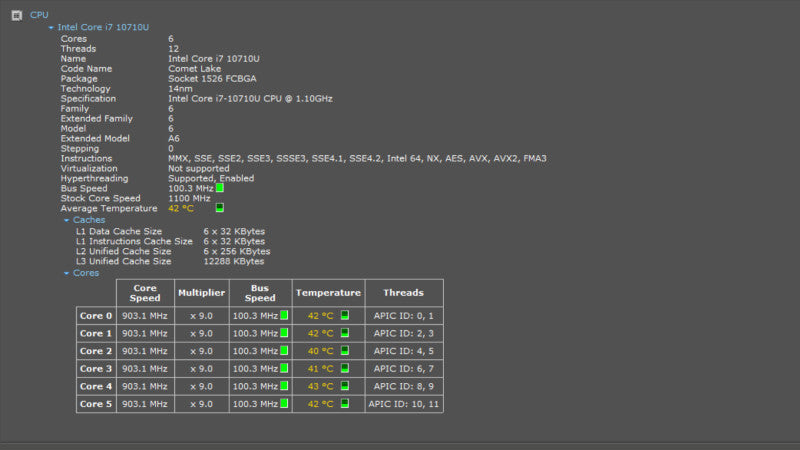The width and height of the screenshot is (800, 450).
Task: Click the 'APIC ID: 4, 5' cell
Action: pos(404,351)
